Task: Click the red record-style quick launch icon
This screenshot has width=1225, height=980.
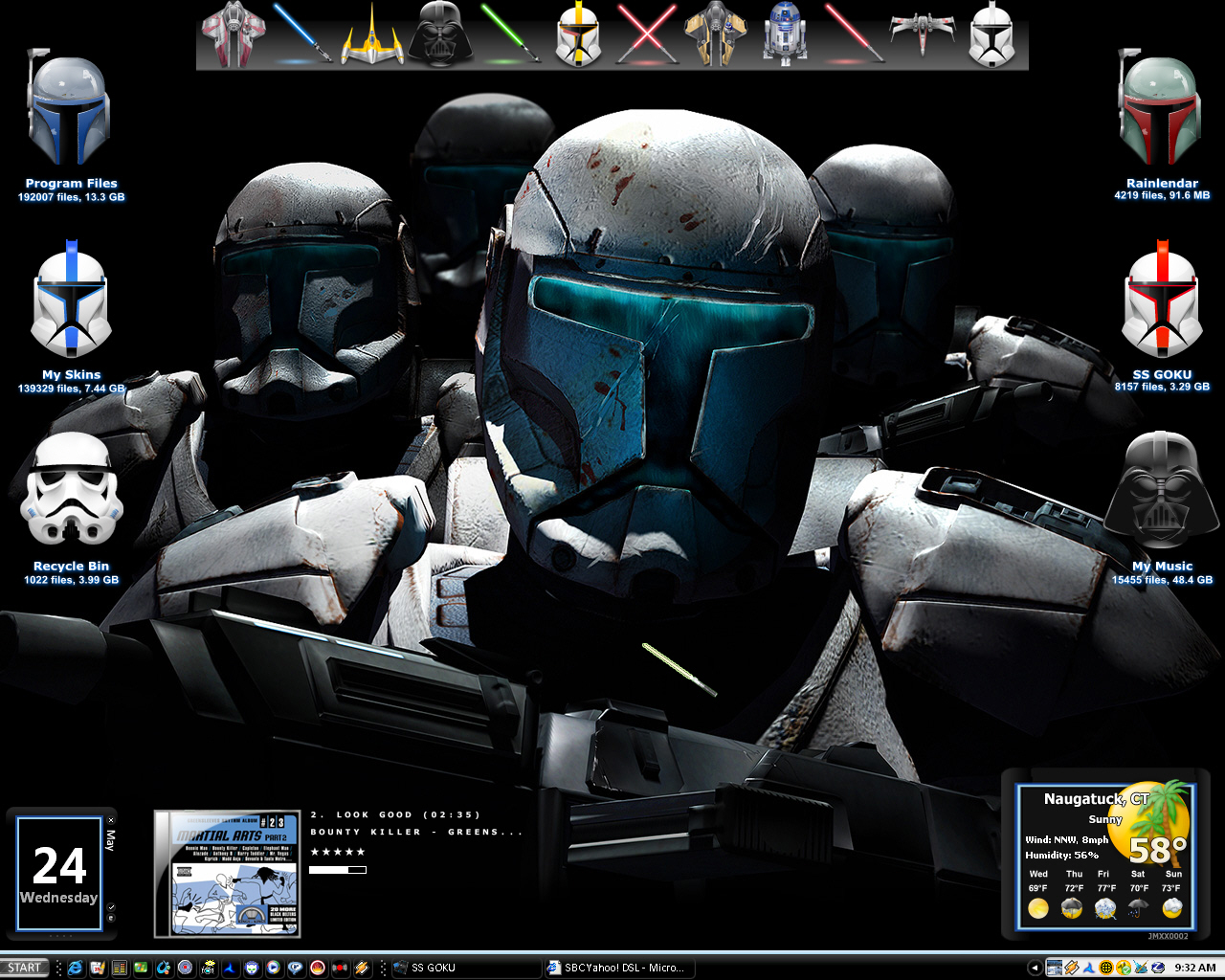Action: tap(339, 968)
